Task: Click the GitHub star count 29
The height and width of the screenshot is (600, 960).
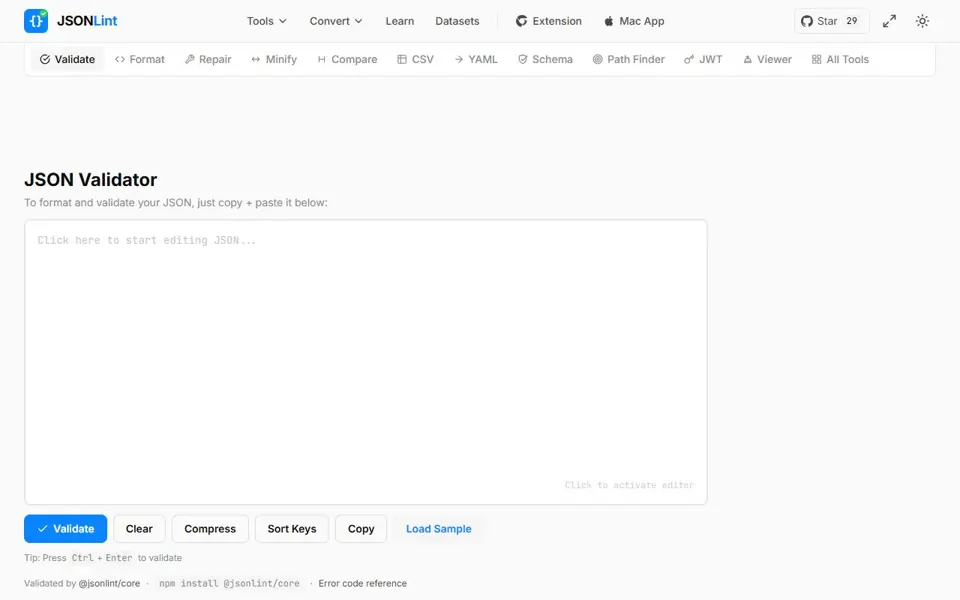Action: [x=852, y=21]
